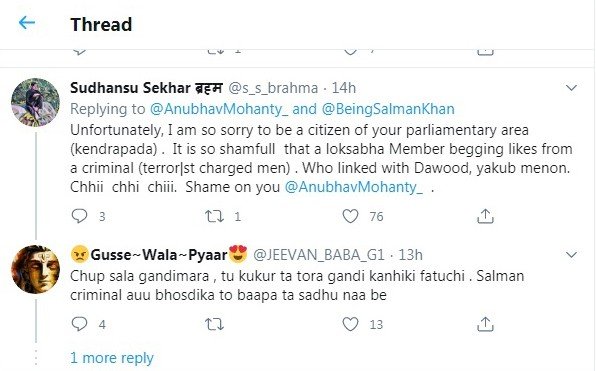Screen dimensions: 596x371
Task: Like the tweet with 13 likes
Action: tap(350, 324)
